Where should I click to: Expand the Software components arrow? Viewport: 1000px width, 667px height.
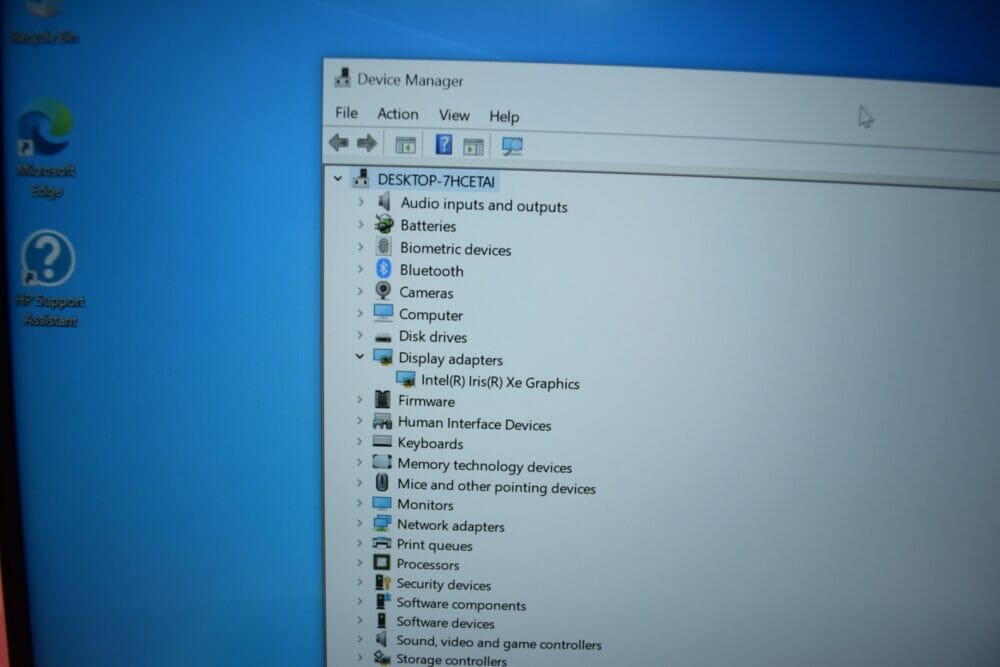(x=359, y=601)
